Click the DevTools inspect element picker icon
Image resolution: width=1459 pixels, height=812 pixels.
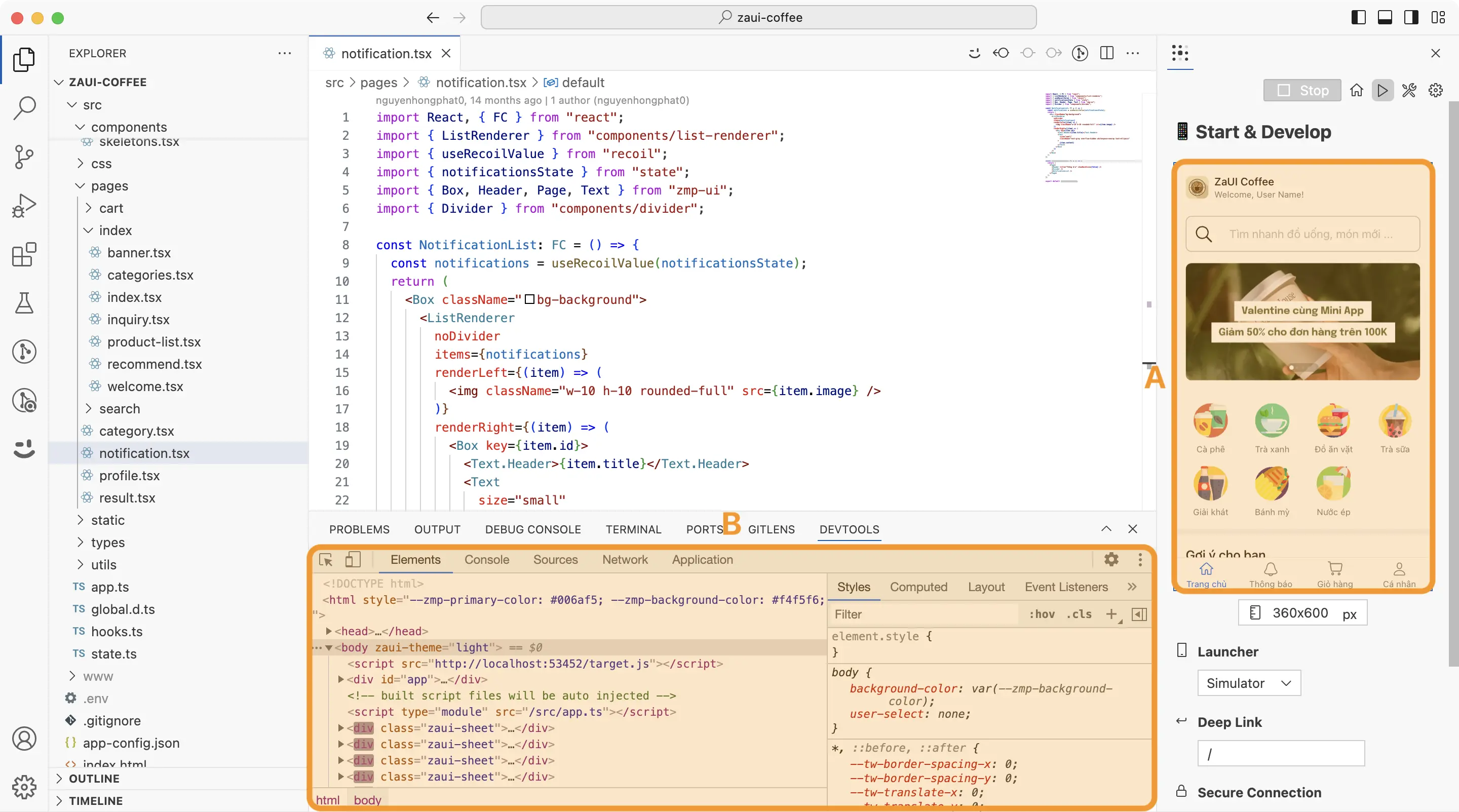coord(326,559)
